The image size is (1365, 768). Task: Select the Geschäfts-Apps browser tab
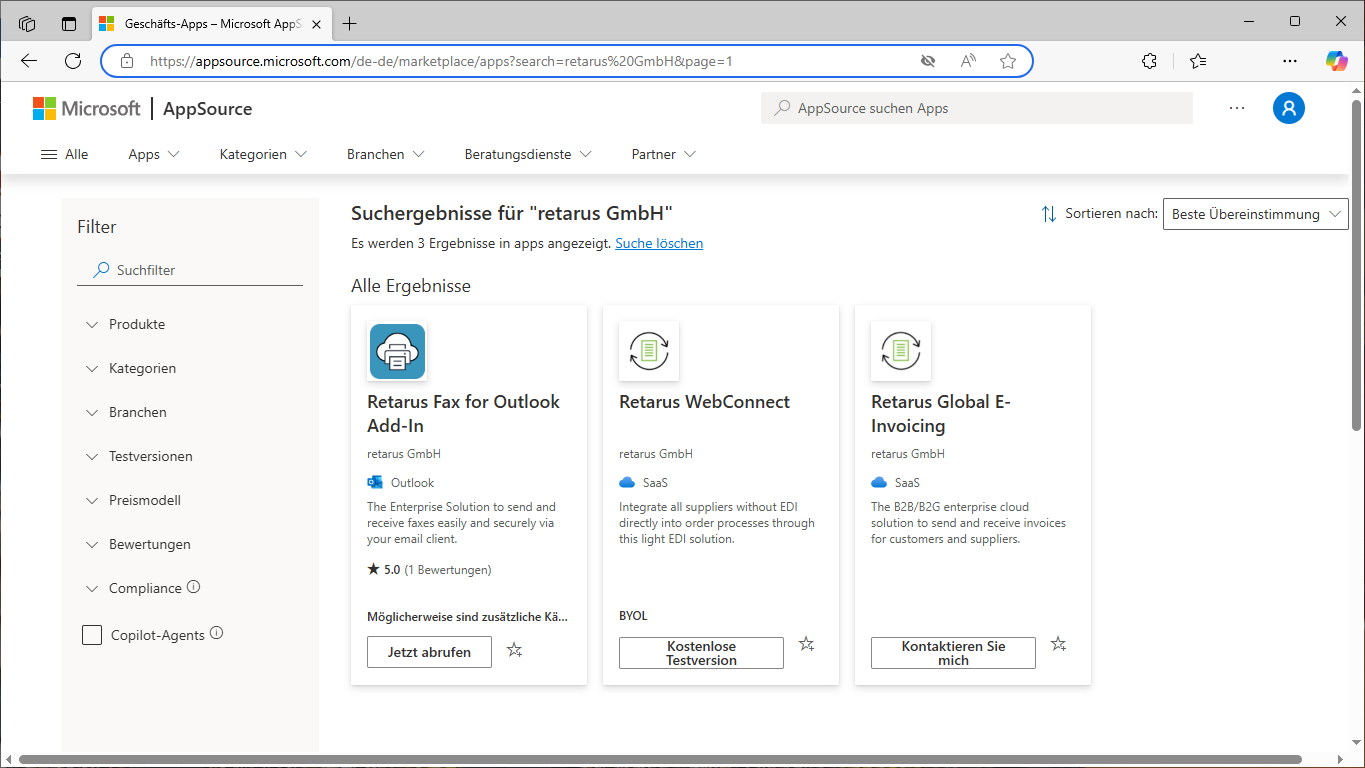click(x=211, y=23)
